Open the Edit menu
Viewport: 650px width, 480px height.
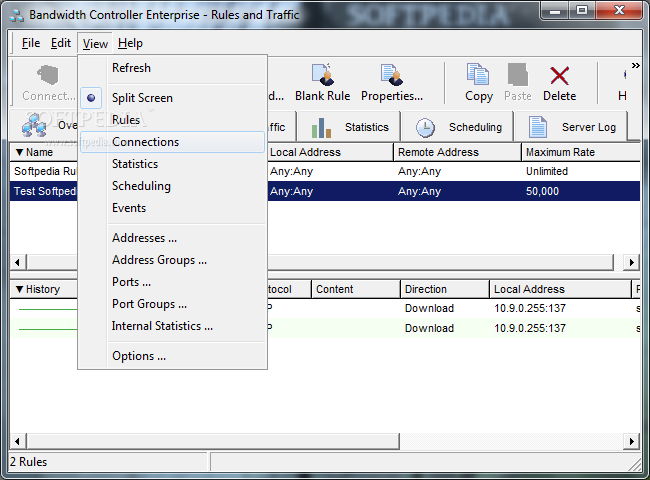tap(61, 43)
